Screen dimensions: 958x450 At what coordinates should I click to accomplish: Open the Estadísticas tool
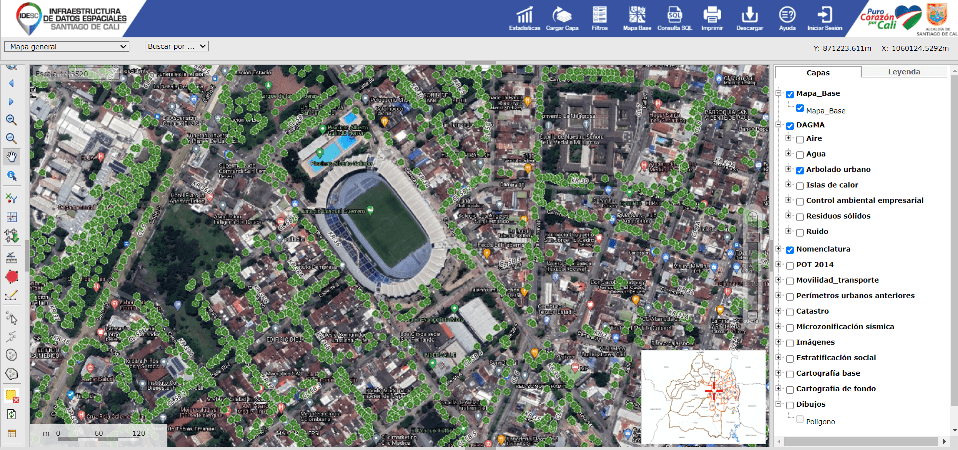524,15
